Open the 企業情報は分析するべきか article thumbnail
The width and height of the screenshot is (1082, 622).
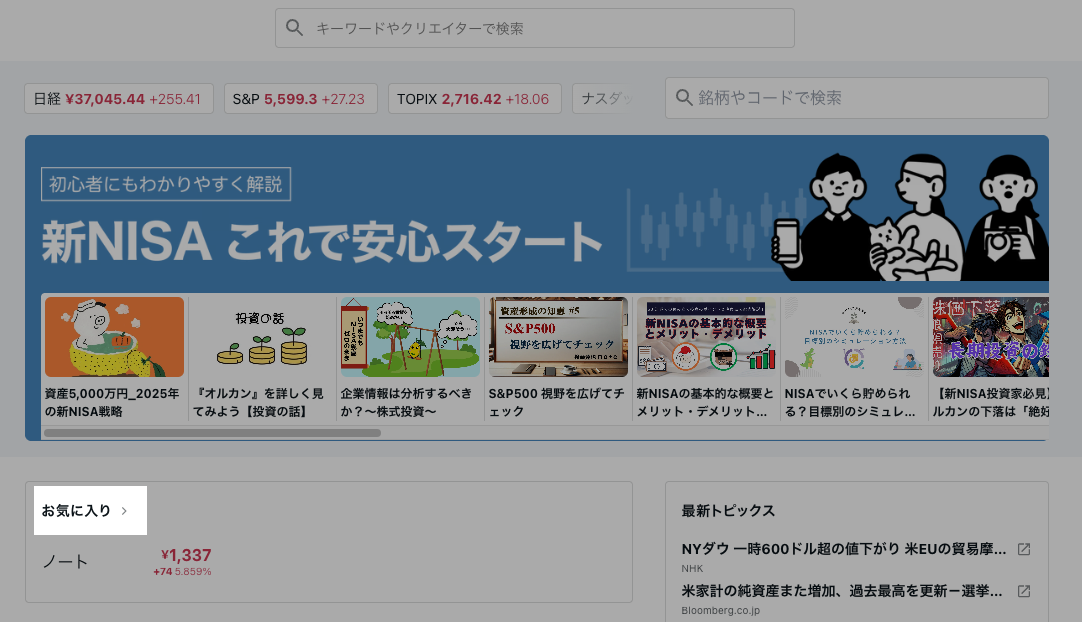click(410, 337)
